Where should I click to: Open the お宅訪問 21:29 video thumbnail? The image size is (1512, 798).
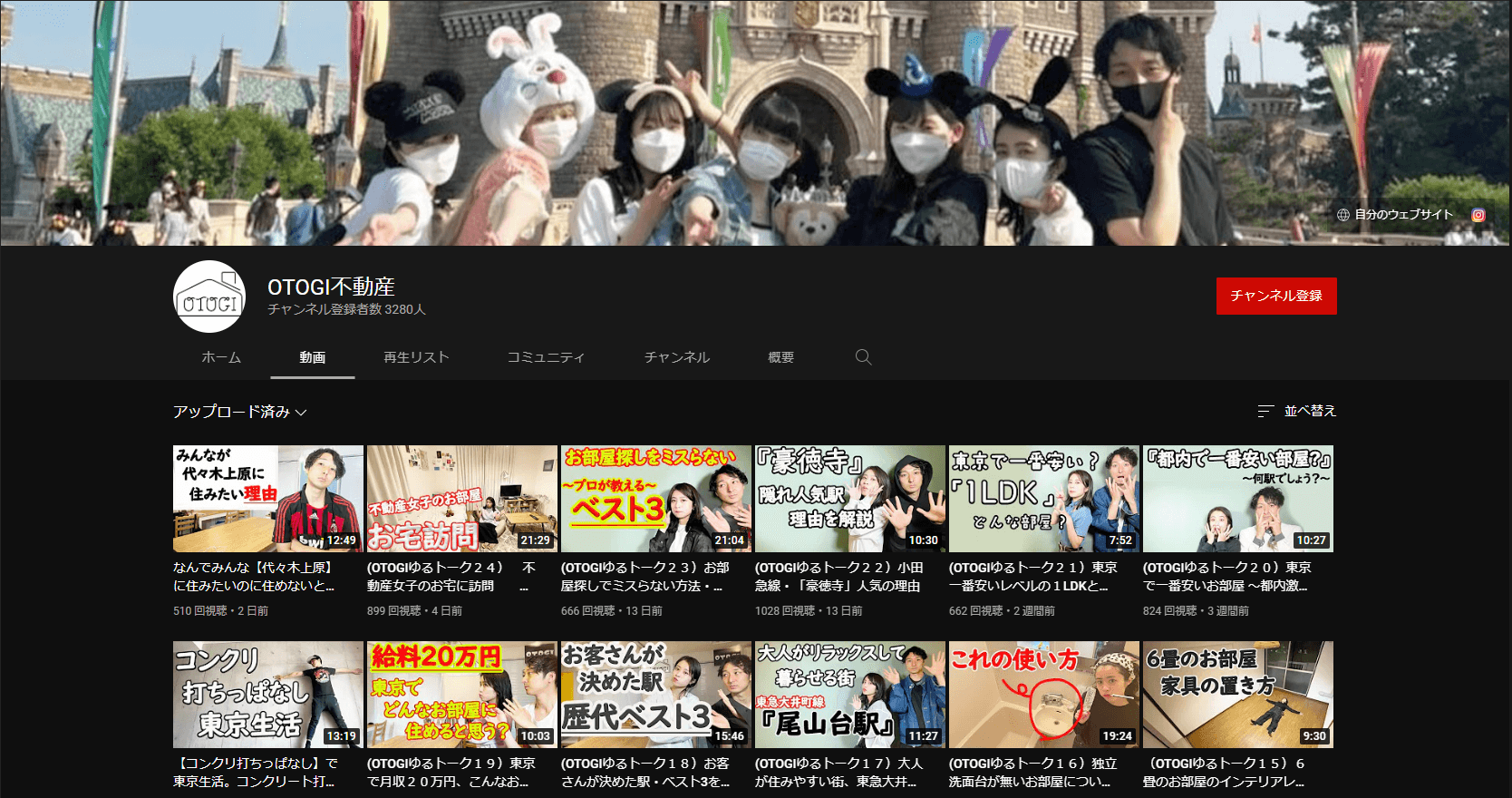pyautogui.click(x=462, y=499)
